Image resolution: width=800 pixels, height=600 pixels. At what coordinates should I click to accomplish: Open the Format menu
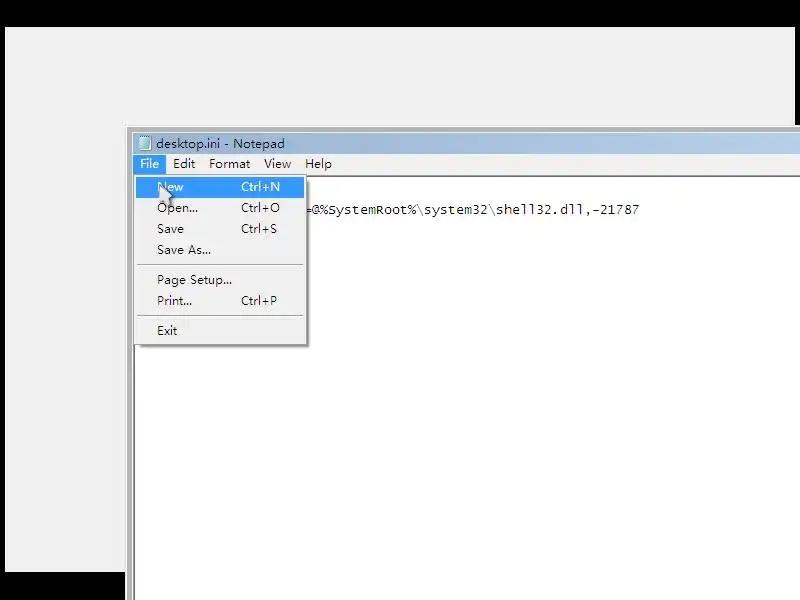(230, 164)
